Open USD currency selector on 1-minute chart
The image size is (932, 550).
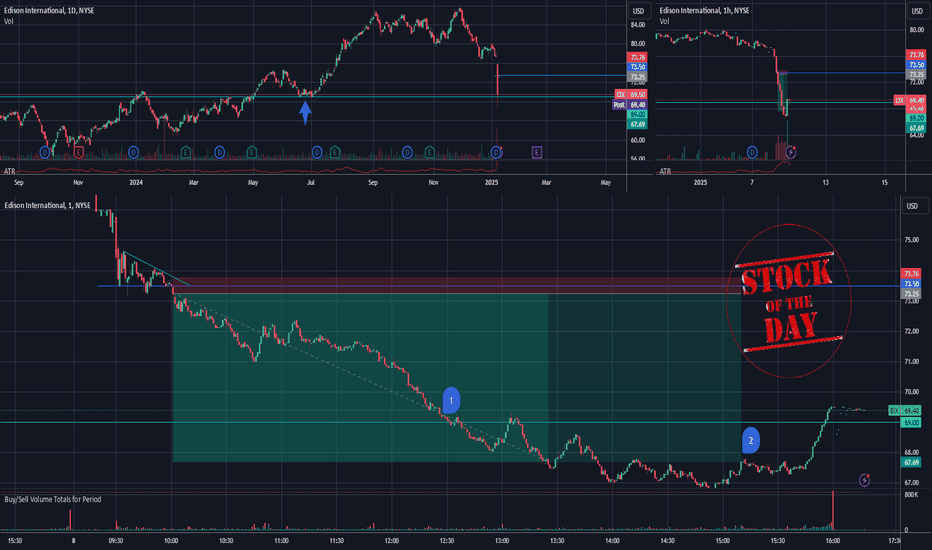coord(912,206)
